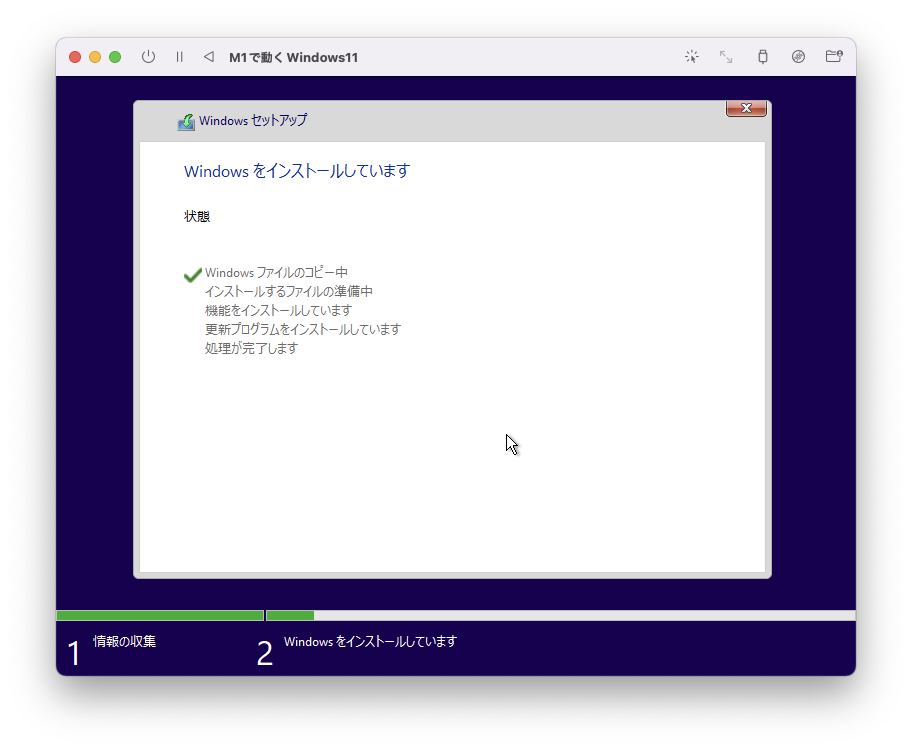Click the 状態 label
Viewport: 912px width, 750px height.
coord(197,216)
